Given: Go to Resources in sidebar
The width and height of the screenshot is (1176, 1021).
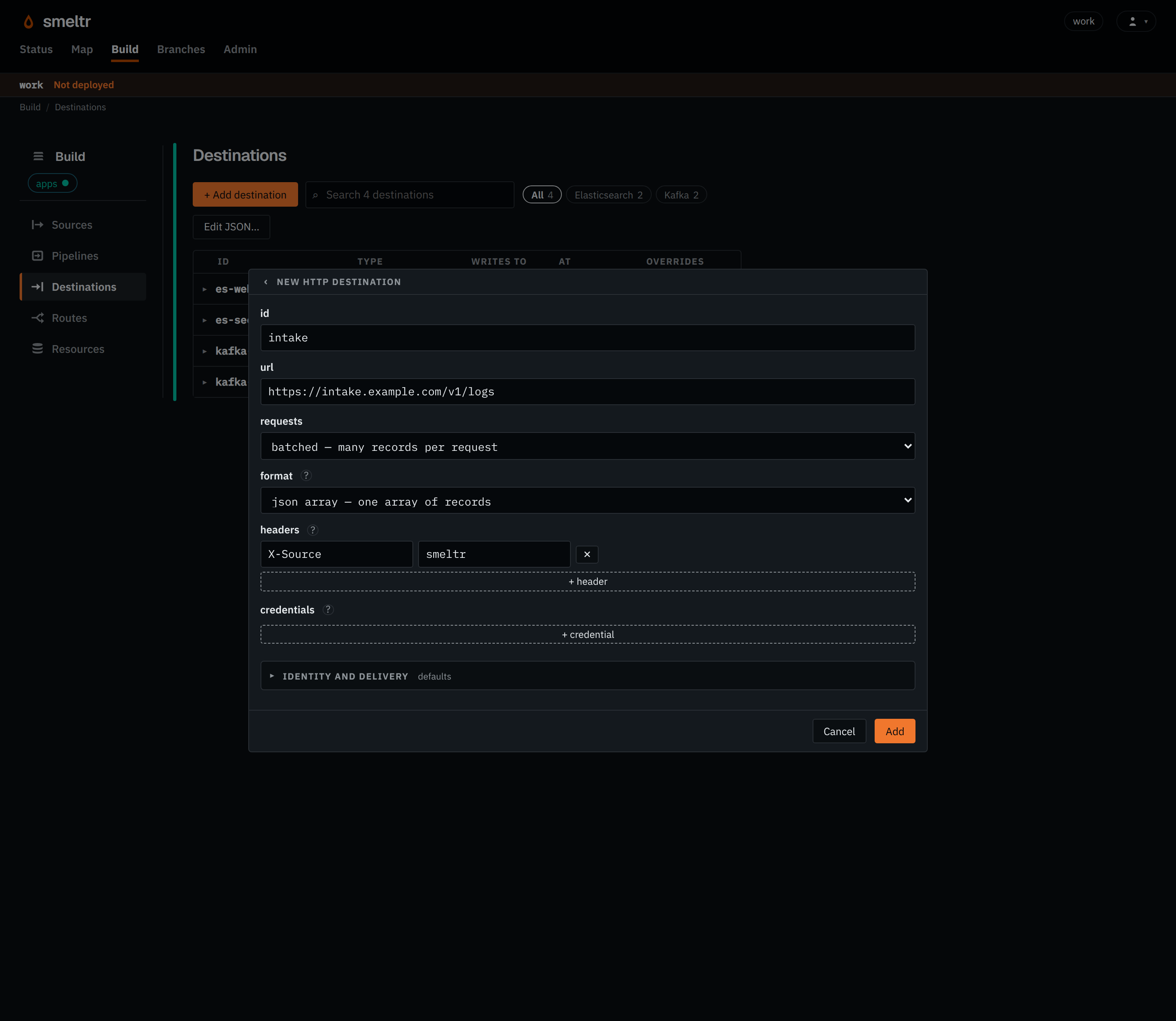Looking at the screenshot, I should coord(83,349).
